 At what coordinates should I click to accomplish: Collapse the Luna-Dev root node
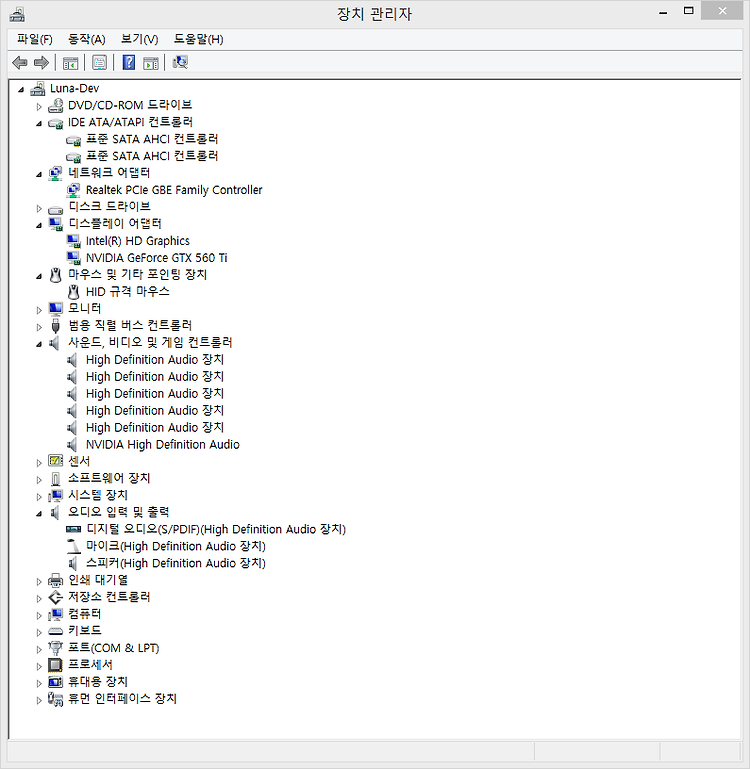(21, 89)
